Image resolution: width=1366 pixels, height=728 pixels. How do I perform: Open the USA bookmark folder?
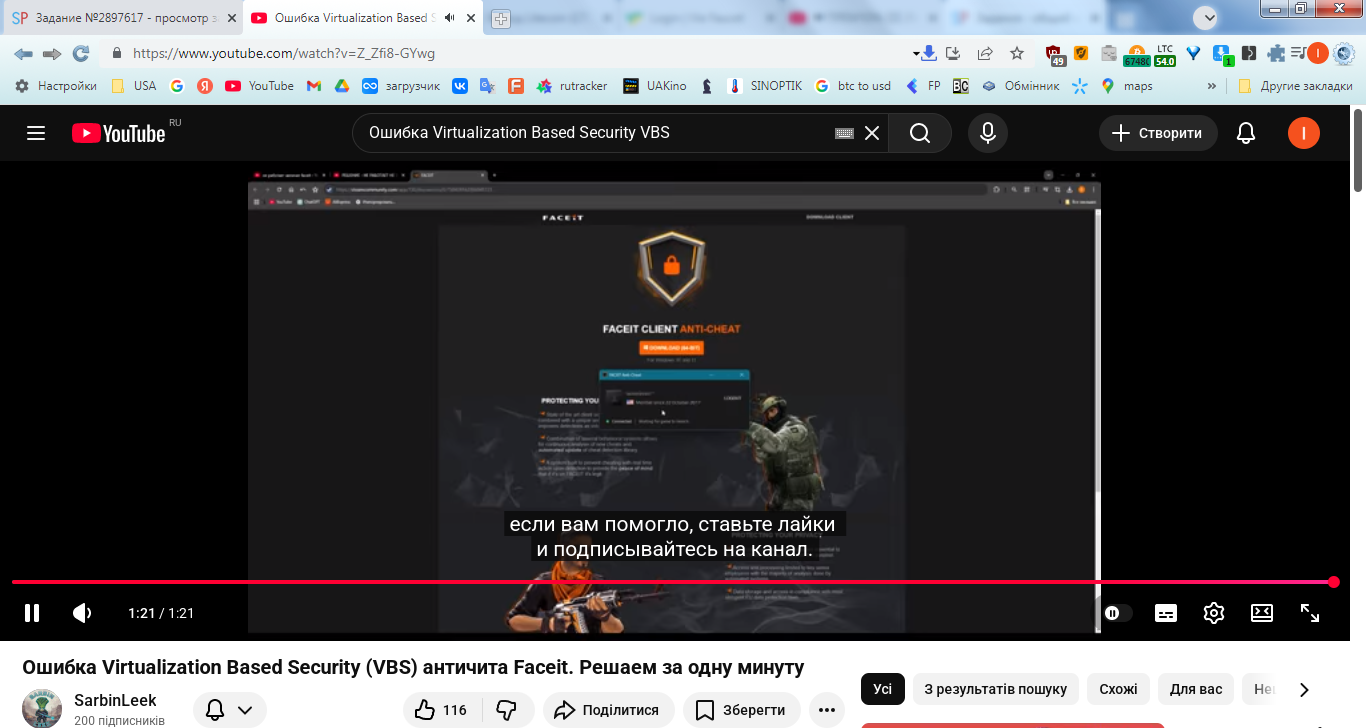click(x=133, y=86)
